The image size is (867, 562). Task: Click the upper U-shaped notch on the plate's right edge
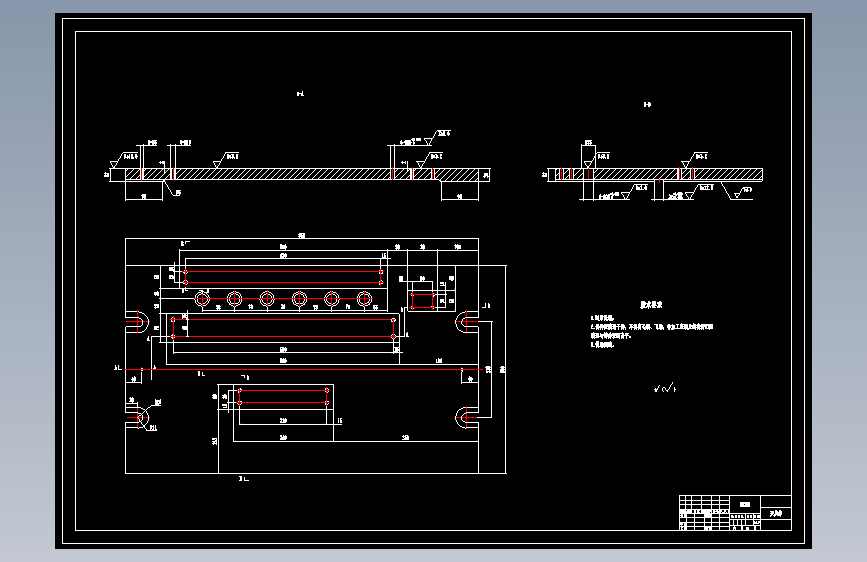[x=467, y=321]
